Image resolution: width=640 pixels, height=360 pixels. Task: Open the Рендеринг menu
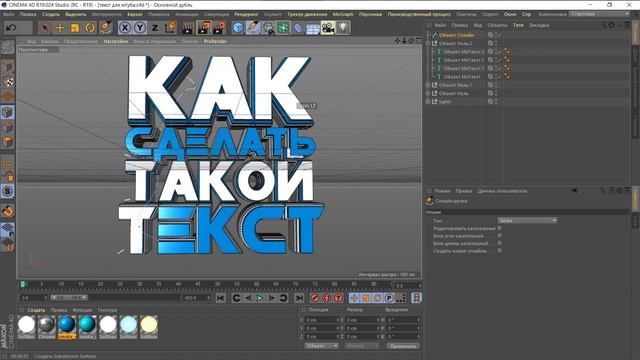pos(246,14)
